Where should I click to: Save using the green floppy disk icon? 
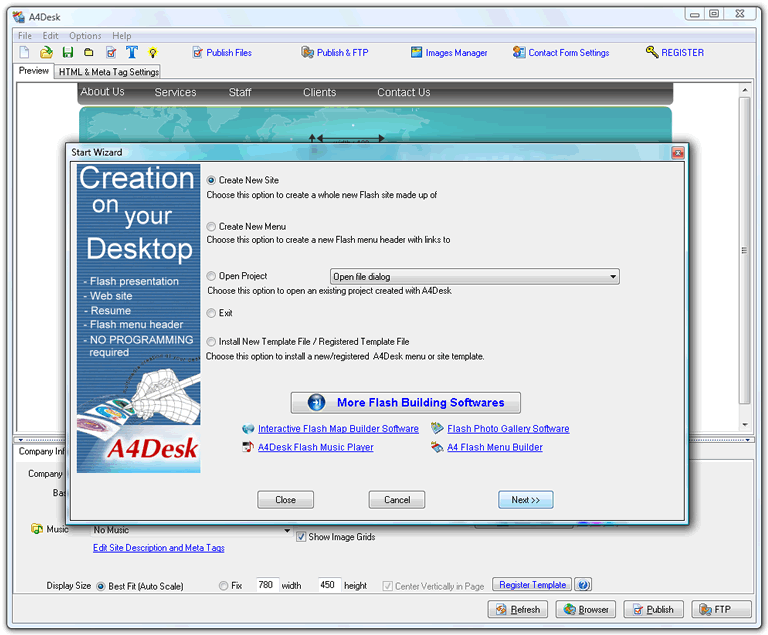[x=68, y=52]
